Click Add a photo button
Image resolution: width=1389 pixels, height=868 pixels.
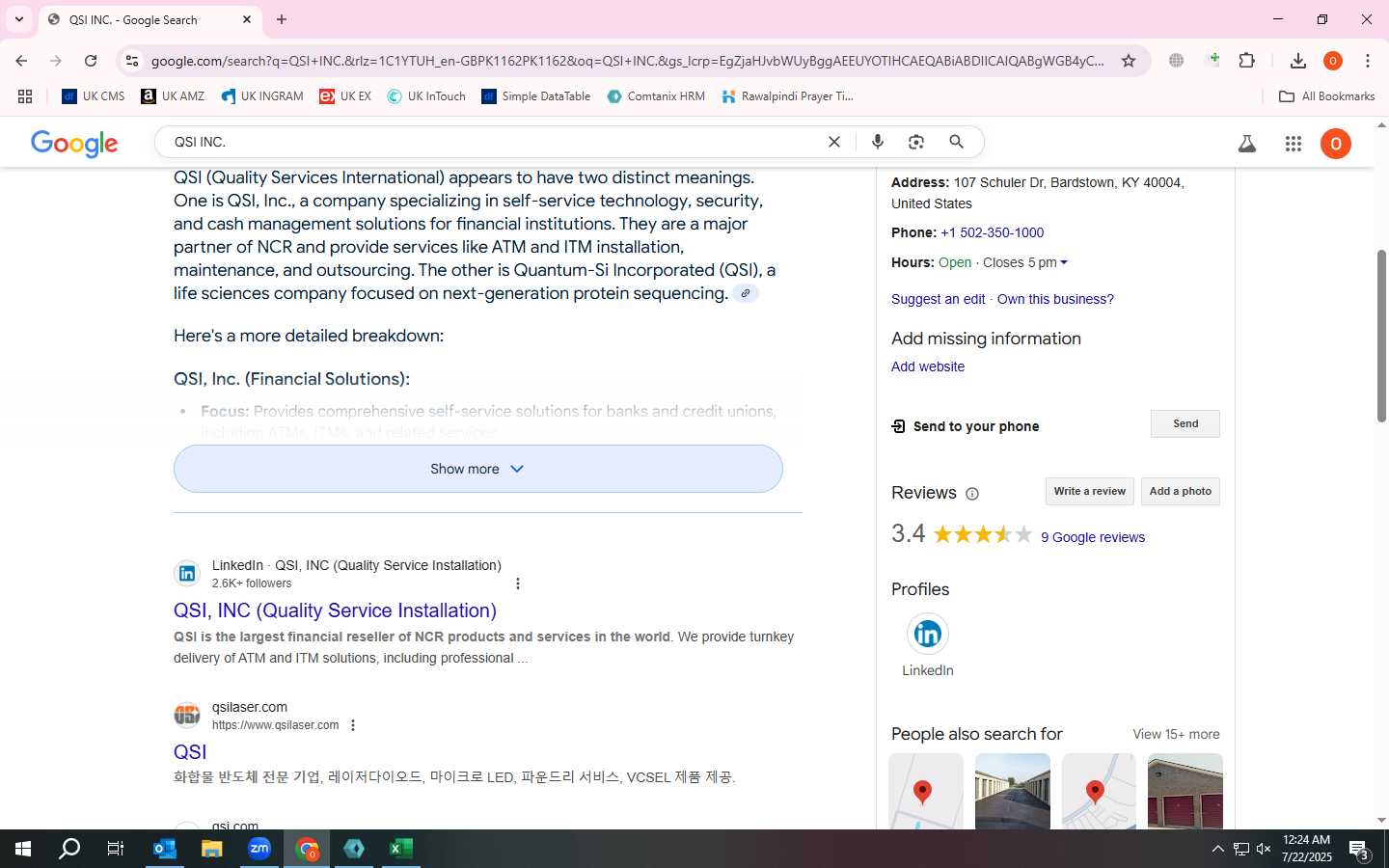click(1180, 492)
